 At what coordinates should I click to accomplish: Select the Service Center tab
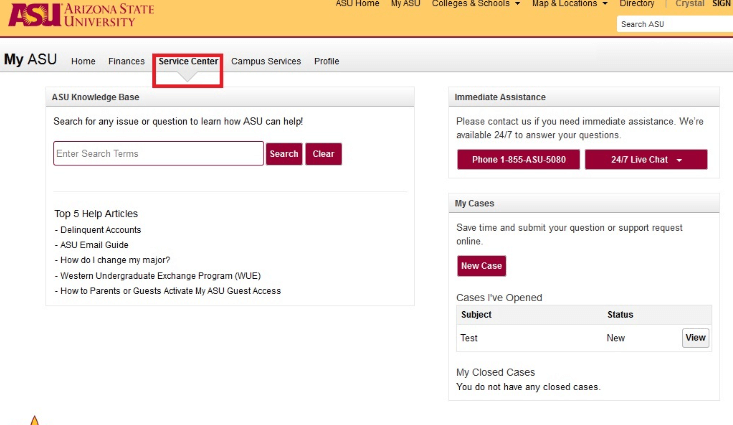pyautogui.click(x=188, y=61)
